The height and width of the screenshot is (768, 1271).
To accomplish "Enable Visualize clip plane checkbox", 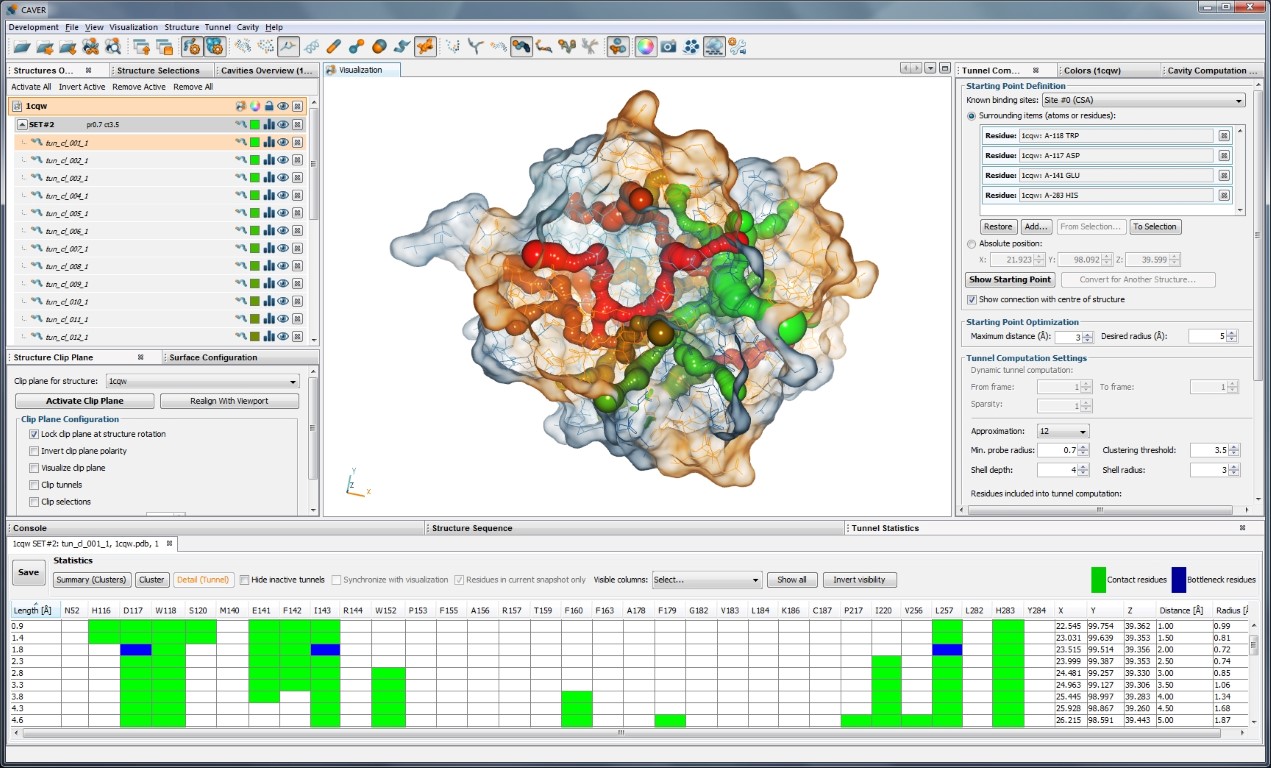I will pyautogui.click(x=34, y=468).
